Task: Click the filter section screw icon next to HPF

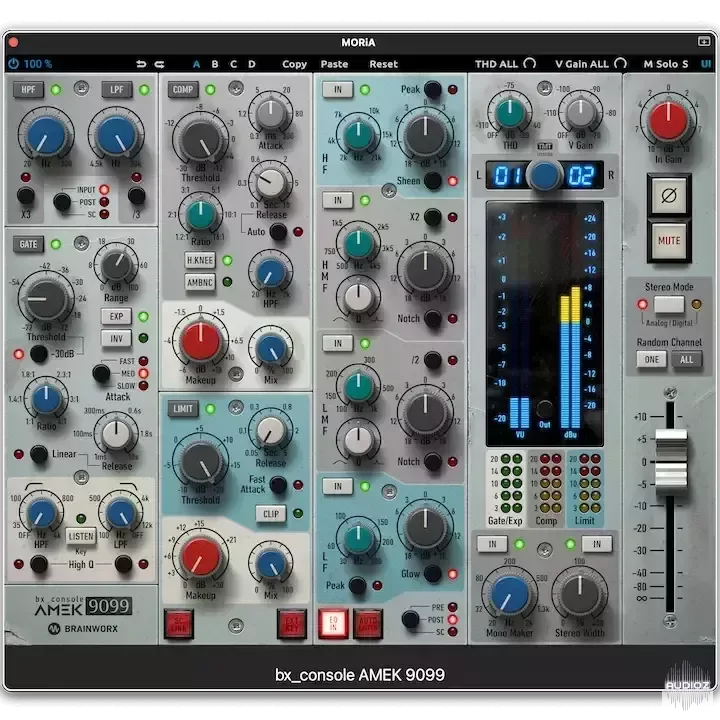Action: tap(81, 87)
